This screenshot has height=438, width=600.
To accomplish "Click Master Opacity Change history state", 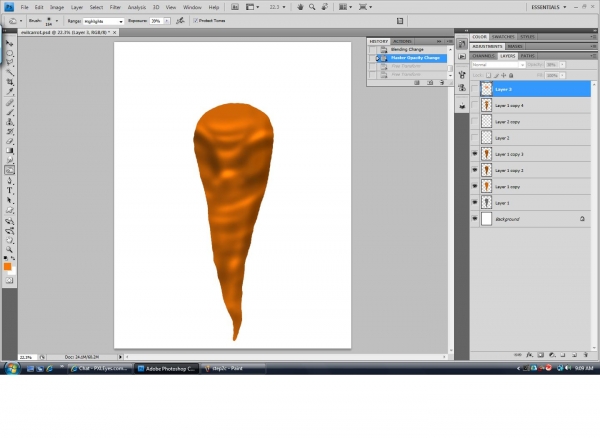I will 411,58.
